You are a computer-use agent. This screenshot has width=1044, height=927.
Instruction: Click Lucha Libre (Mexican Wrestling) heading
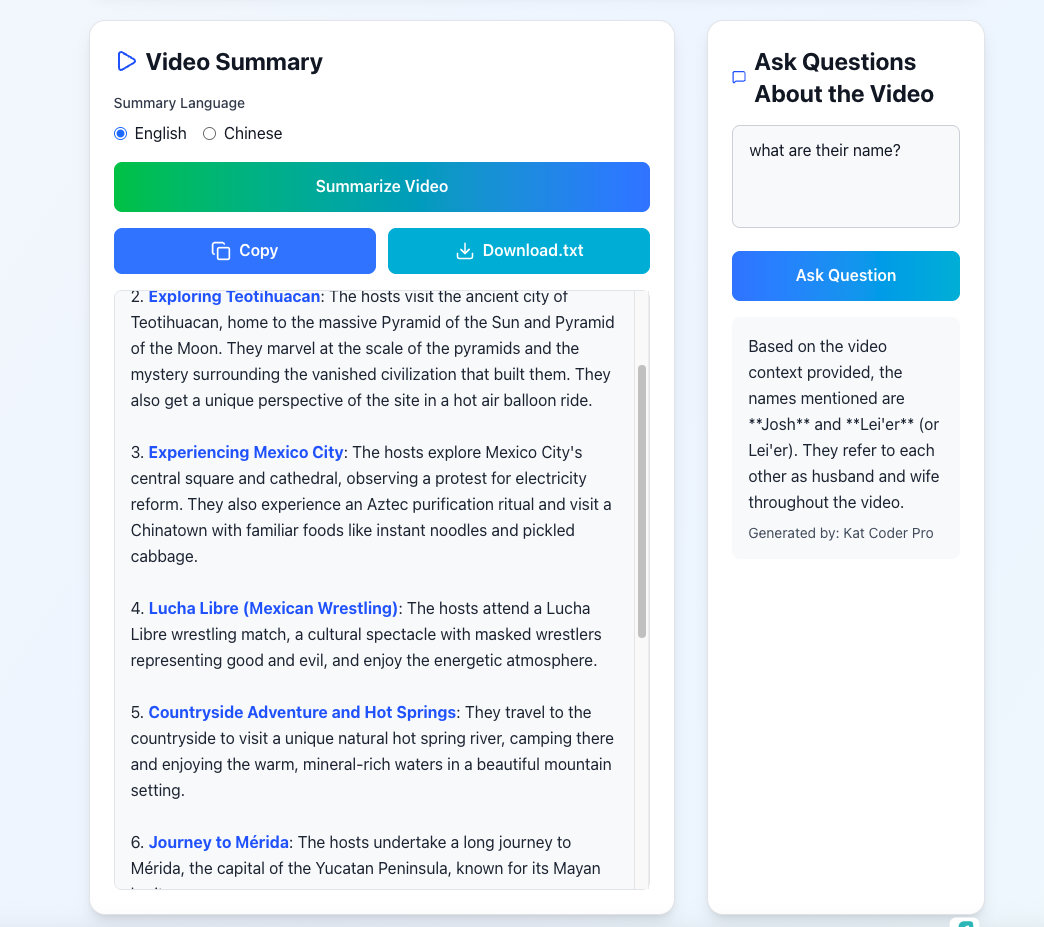coord(273,608)
